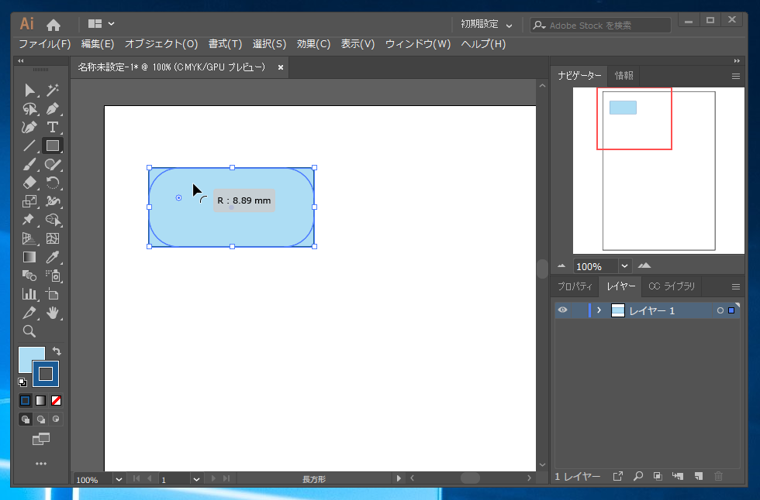The height and width of the screenshot is (500, 760).
Task: Select the Type tool
Action: click(x=52, y=127)
